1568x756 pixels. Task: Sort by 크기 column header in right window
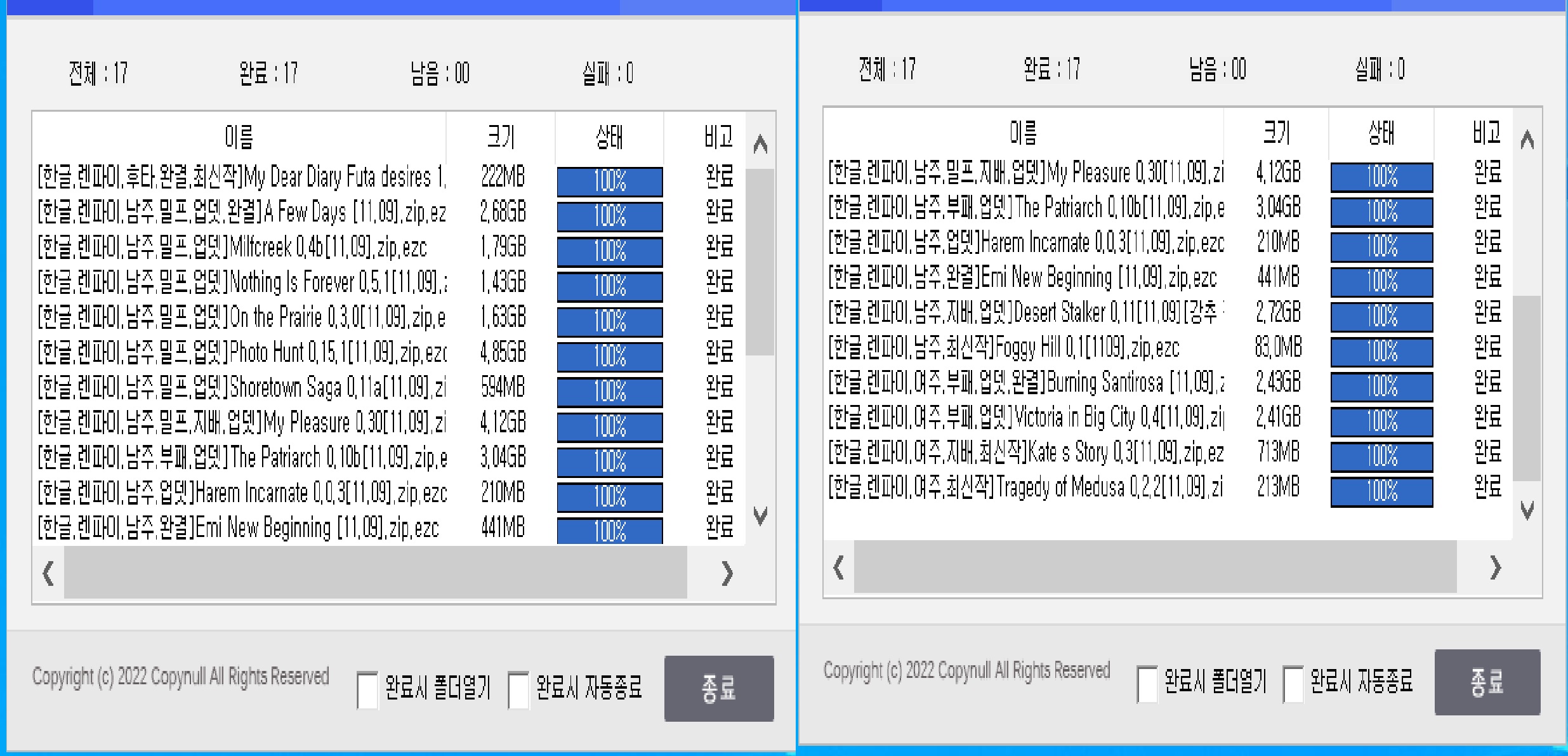tap(1275, 133)
